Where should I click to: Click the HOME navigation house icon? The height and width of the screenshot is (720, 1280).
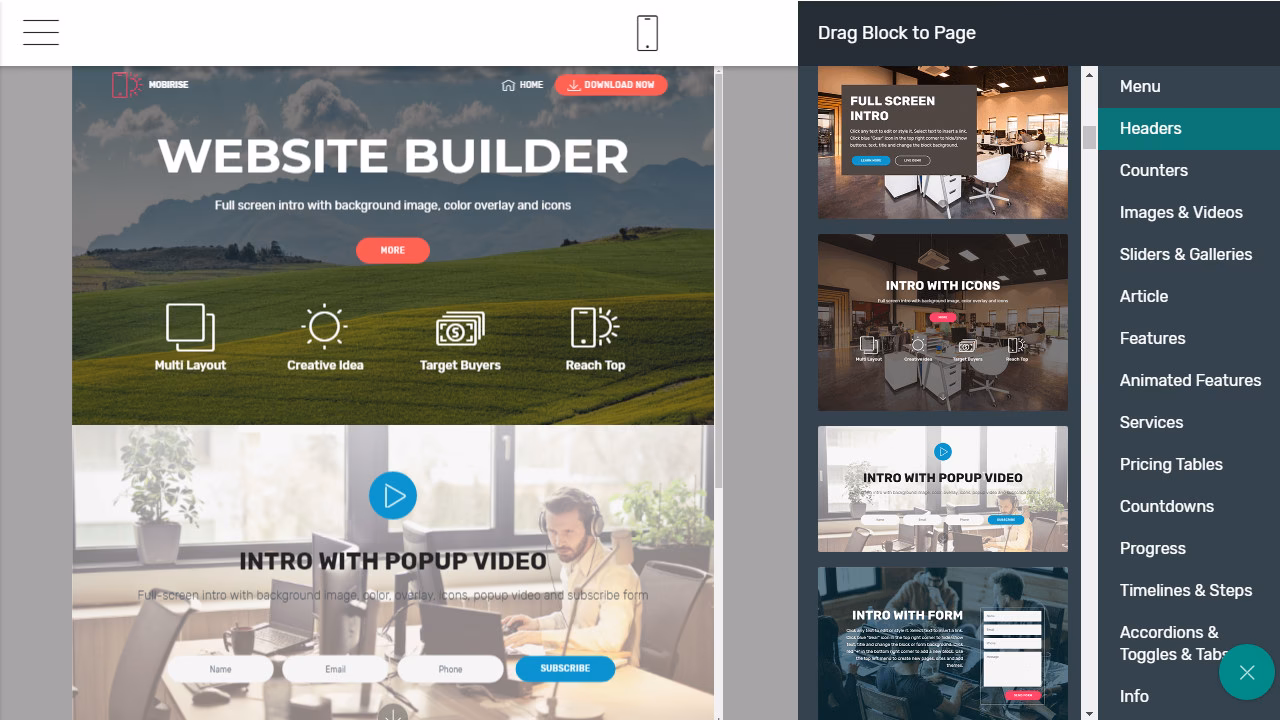(508, 85)
